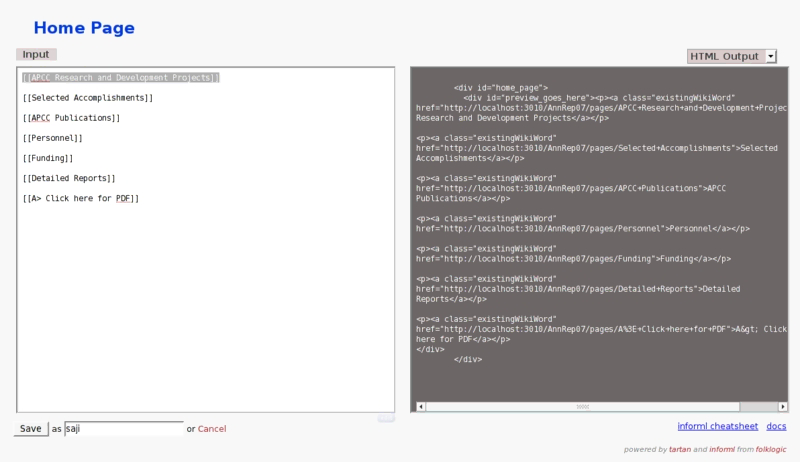Select the HTML Output combo box
The height and width of the screenshot is (462, 800).
[725, 56]
